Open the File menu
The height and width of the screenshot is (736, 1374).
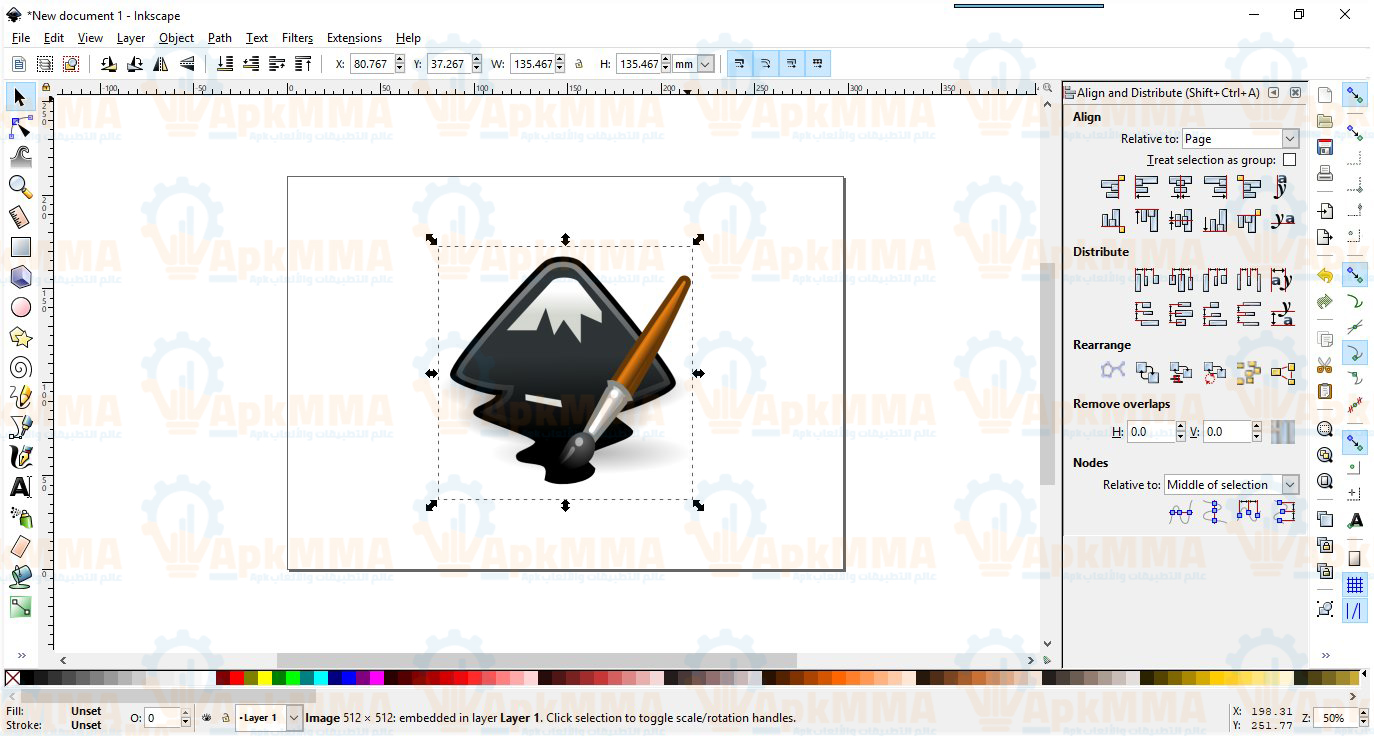21,38
